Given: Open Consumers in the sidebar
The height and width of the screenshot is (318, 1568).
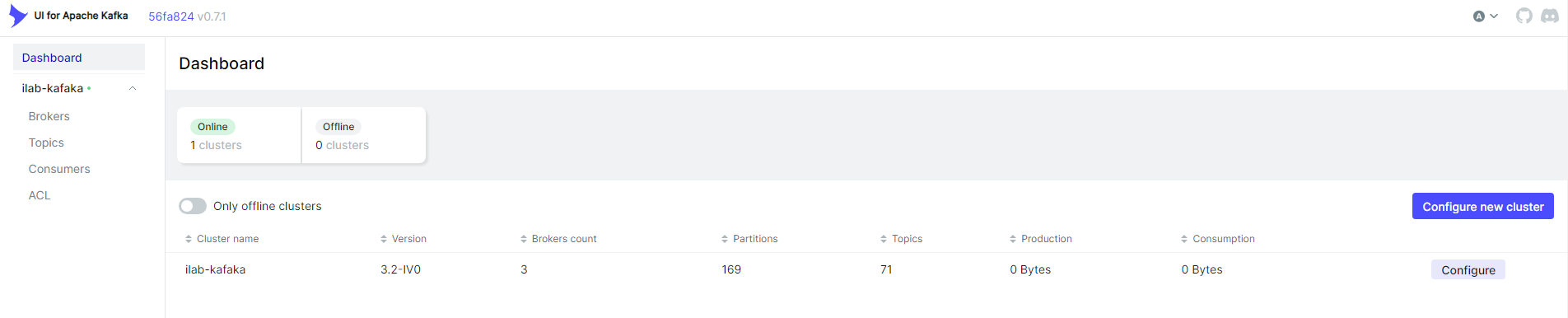Looking at the screenshot, I should pos(59,169).
